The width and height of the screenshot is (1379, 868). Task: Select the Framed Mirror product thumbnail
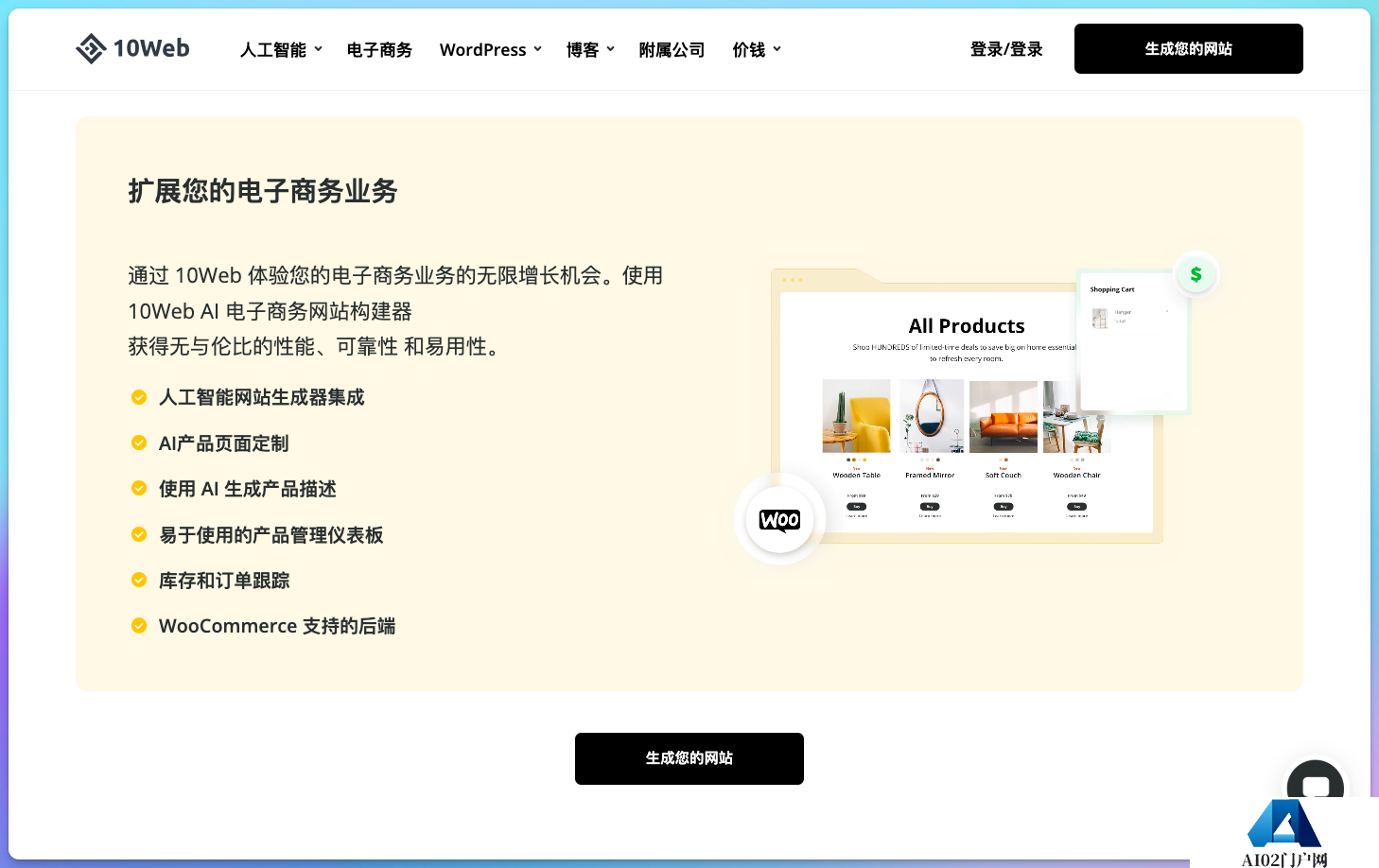[x=932, y=416]
